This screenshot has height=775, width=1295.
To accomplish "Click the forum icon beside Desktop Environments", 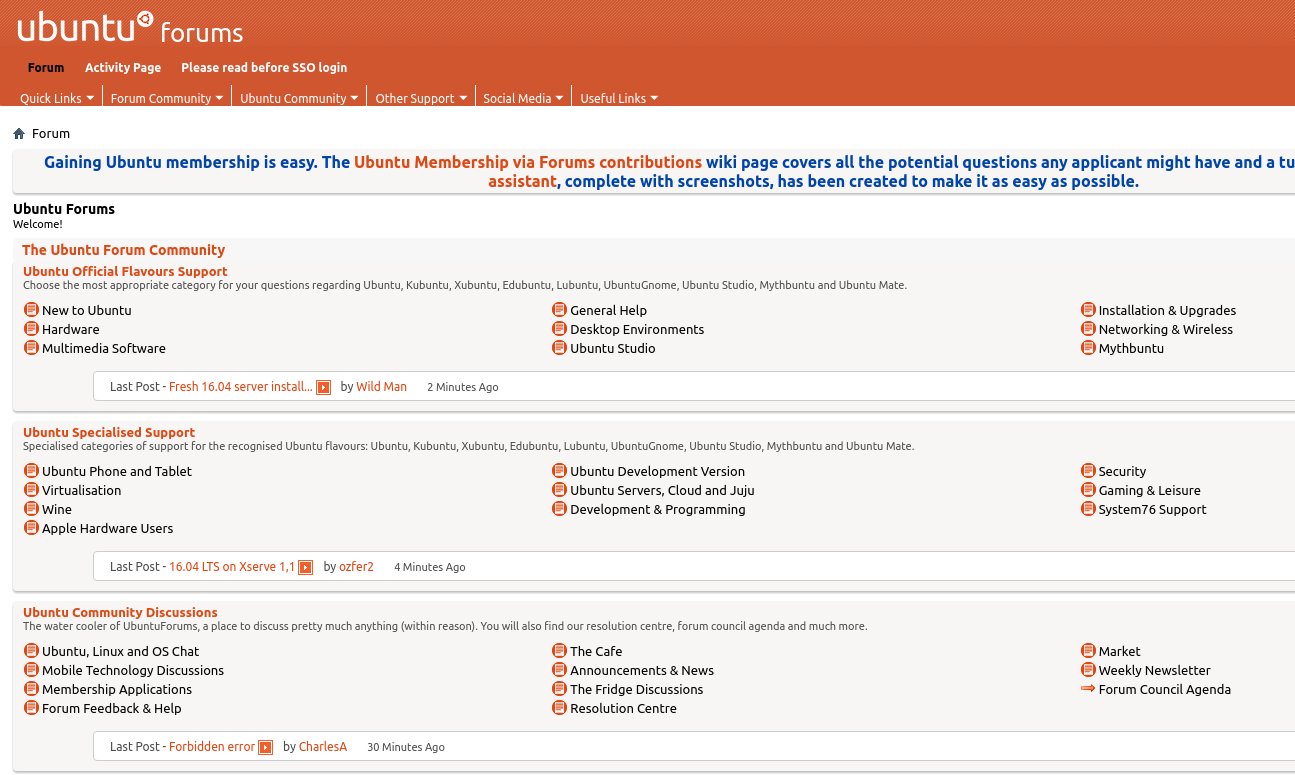I will click(560, 329).
